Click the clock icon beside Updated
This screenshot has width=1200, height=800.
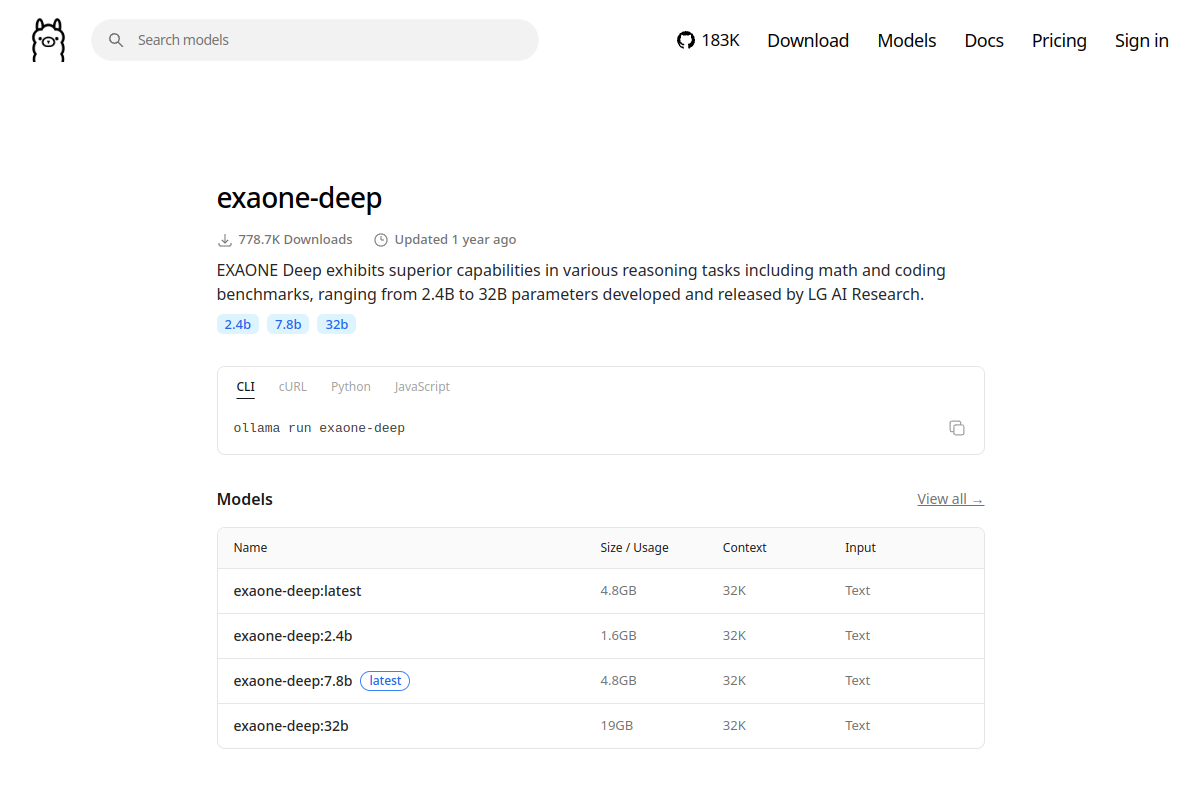coord(381,240)
